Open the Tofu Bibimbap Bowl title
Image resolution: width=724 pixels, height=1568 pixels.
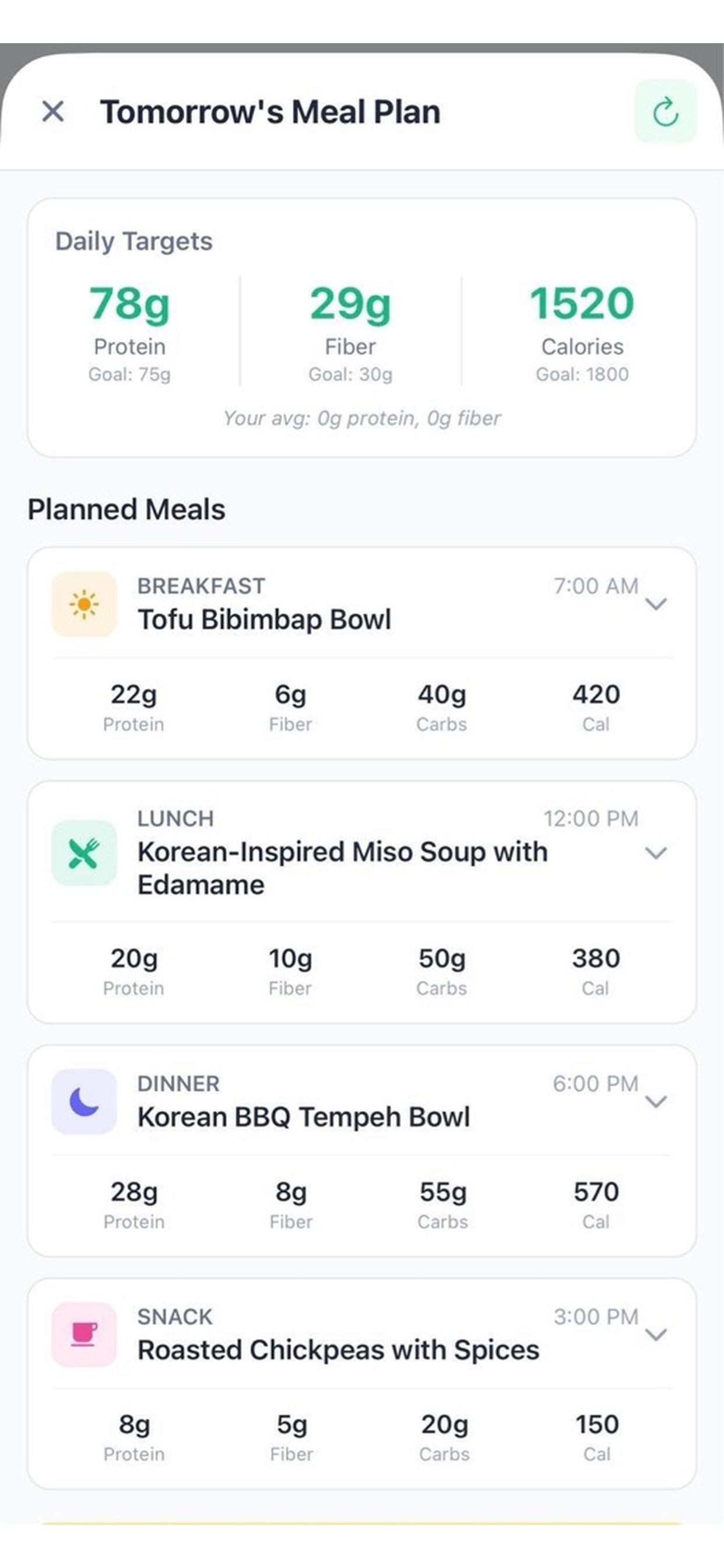click(265, 619)
